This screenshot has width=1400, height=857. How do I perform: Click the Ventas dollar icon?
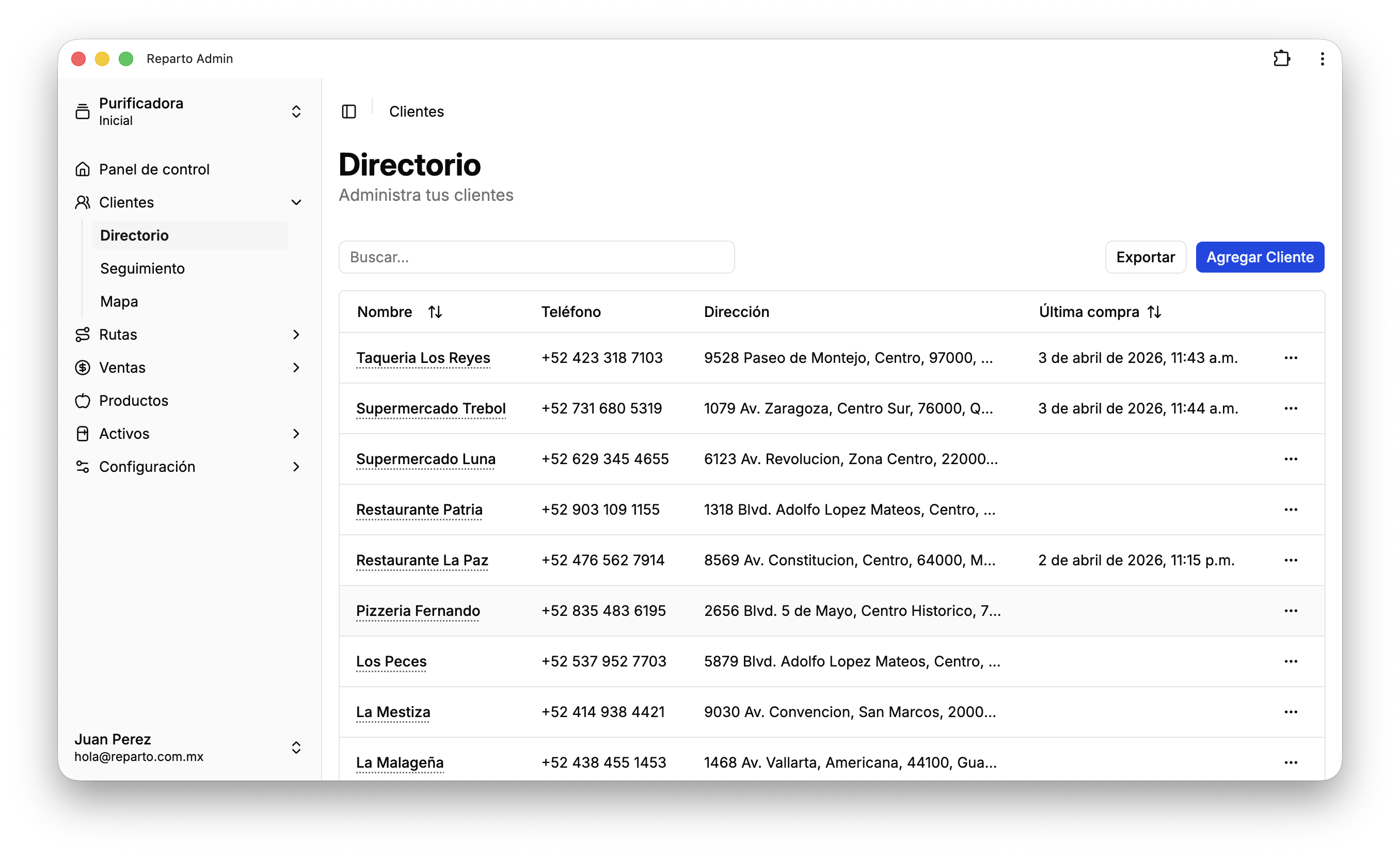[83, 368]
